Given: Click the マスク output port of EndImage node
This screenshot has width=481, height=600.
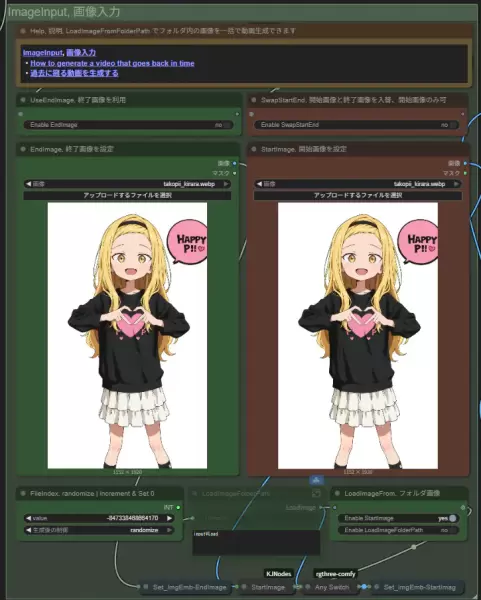Looking at the screenshot, I should pyautogui.click(x=235, y=173).
